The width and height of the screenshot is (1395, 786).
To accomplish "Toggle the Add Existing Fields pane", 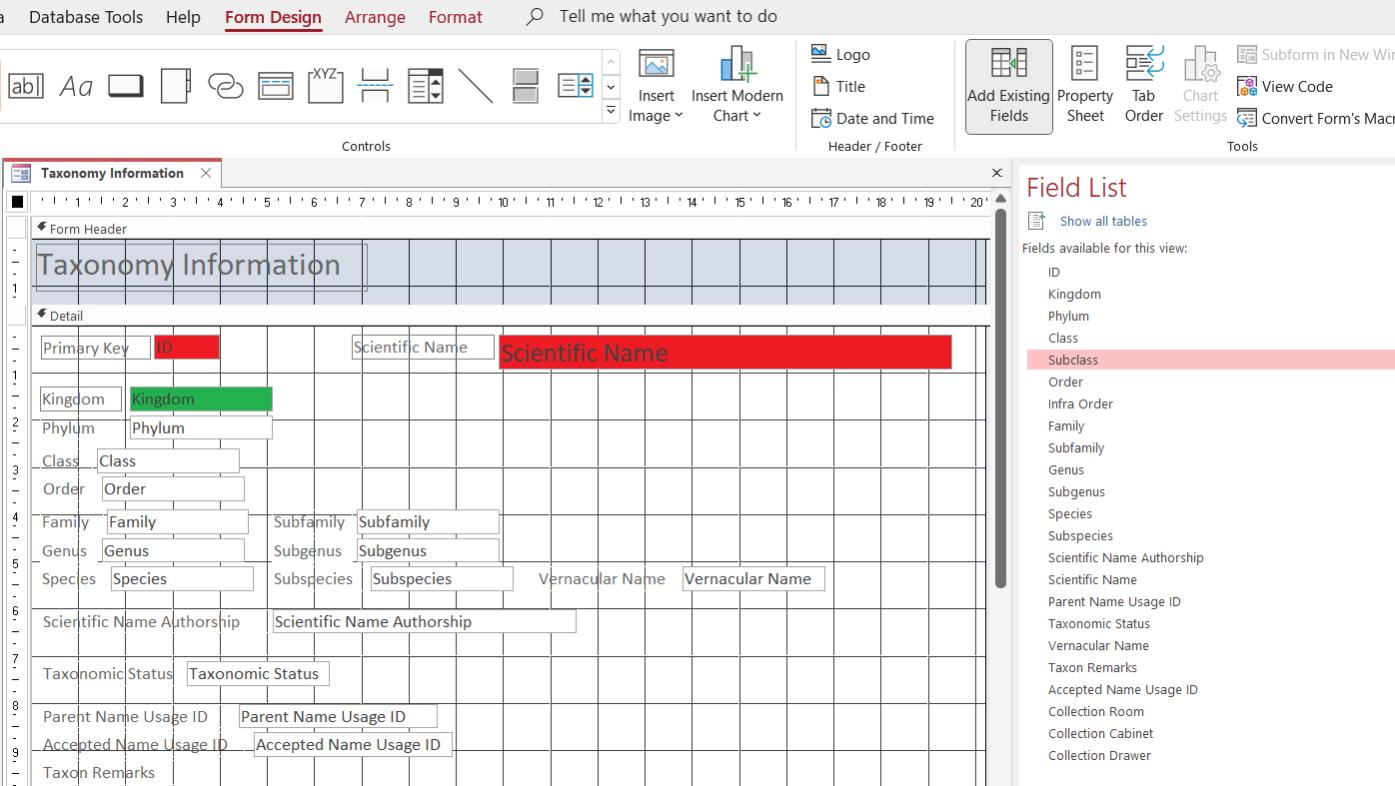I will (1008, 87).
